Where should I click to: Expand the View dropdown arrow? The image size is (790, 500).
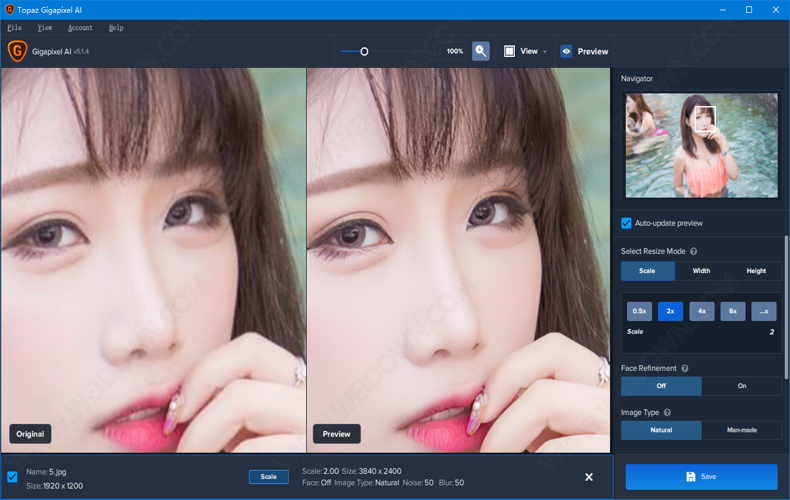pyautogui.click(x=545, y=51)
